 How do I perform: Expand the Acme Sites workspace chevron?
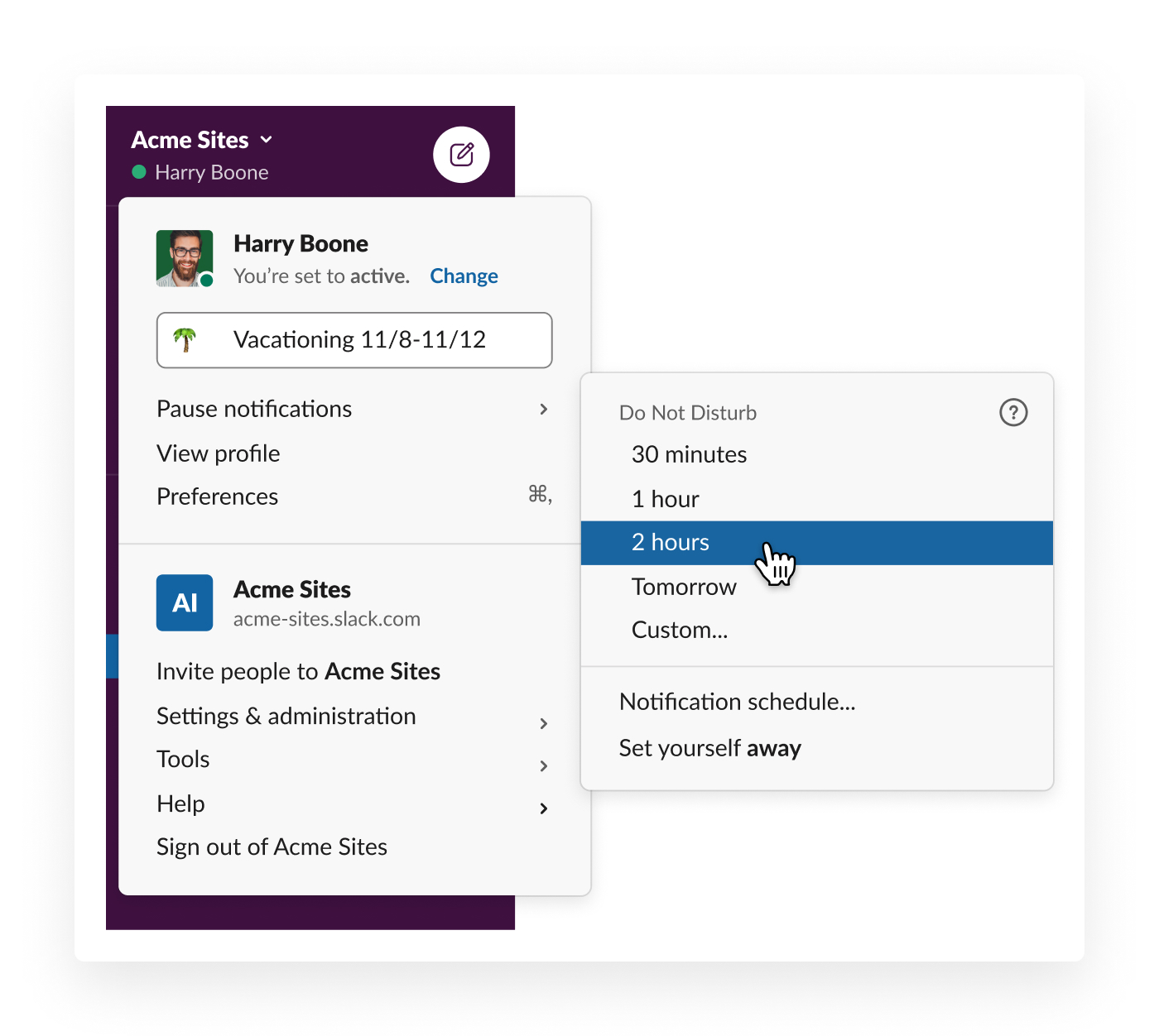coord(267,140)
